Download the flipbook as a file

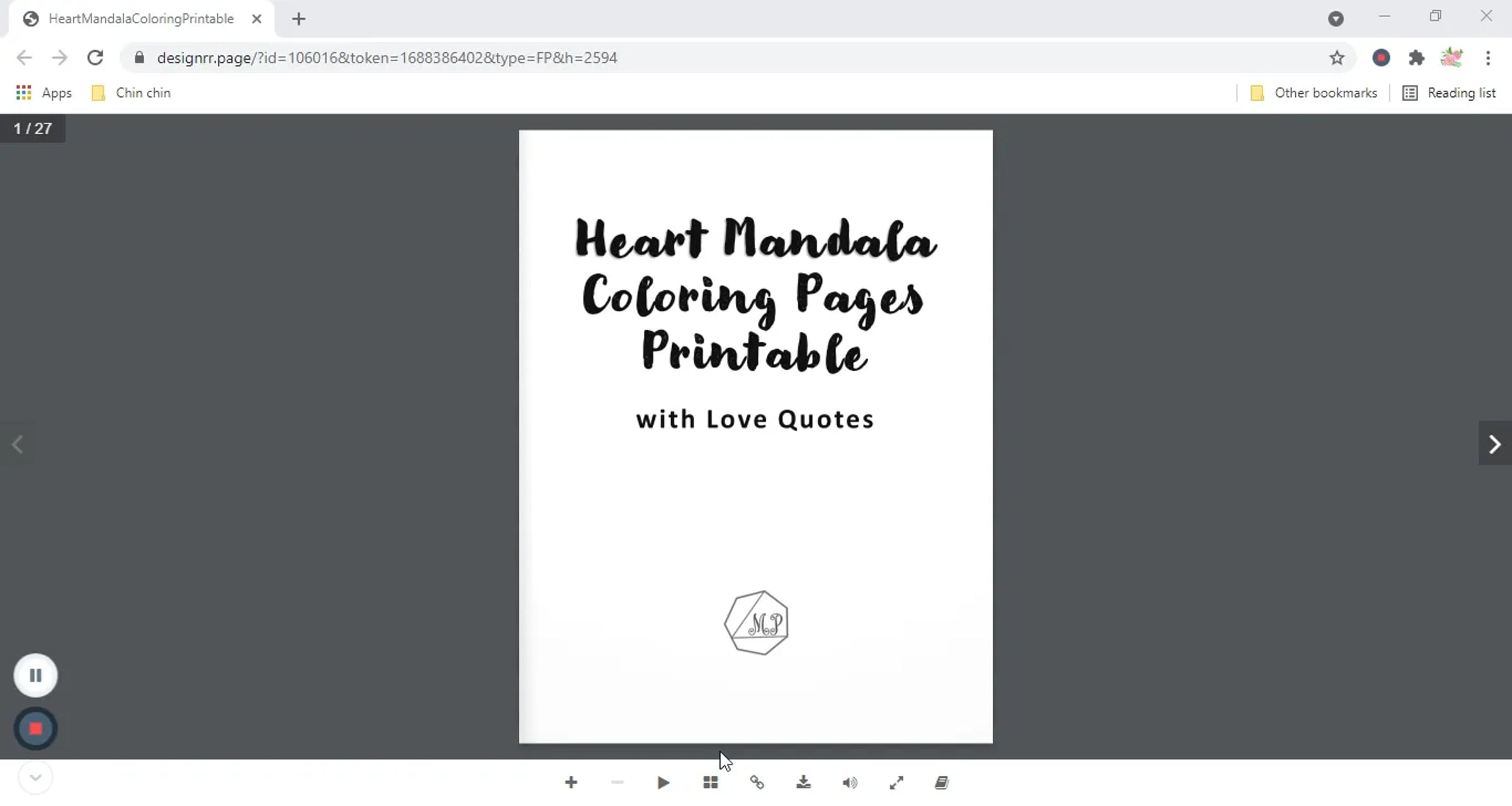coord(803,782)
